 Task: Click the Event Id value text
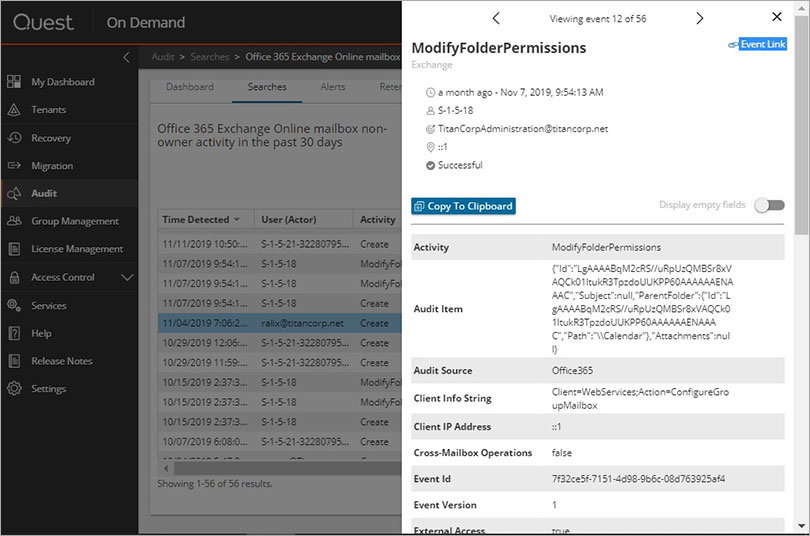[638, 479]
